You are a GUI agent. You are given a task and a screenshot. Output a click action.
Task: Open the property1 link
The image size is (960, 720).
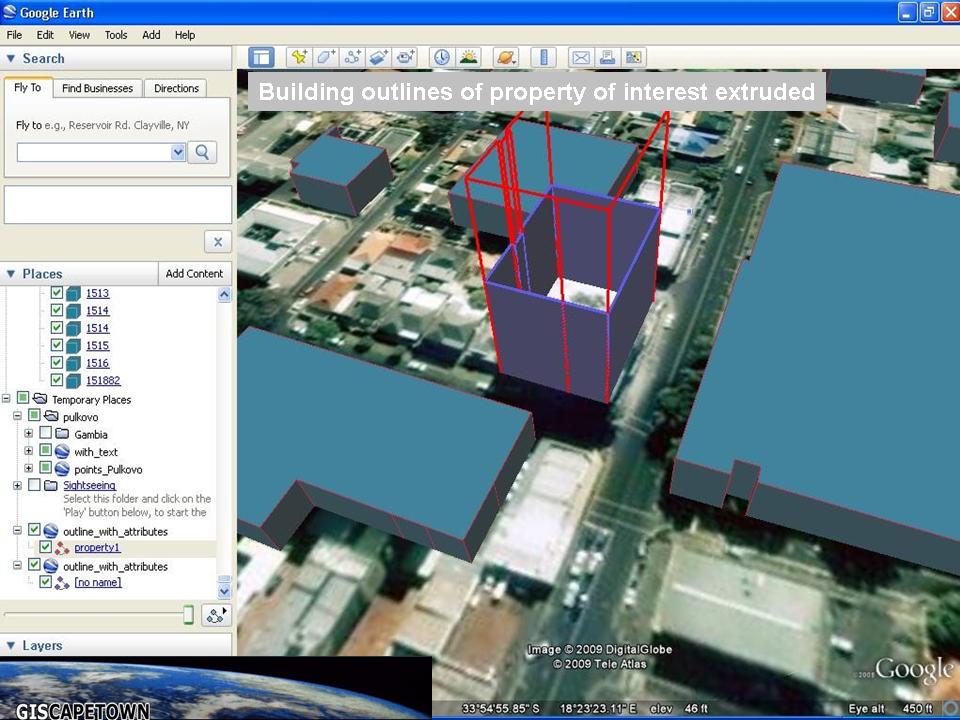tap(97, 547)
